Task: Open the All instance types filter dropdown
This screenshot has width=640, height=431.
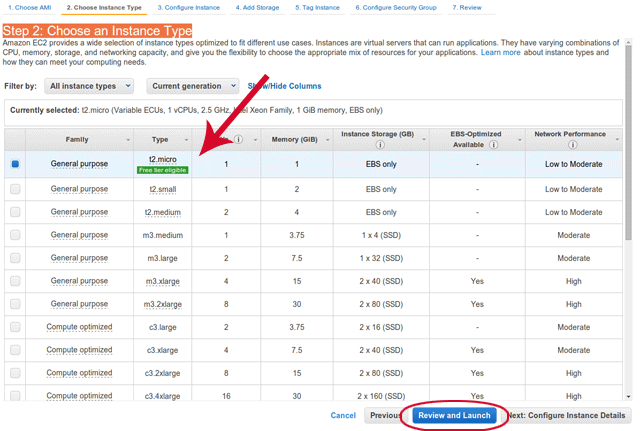Action: tap(90, 87)
